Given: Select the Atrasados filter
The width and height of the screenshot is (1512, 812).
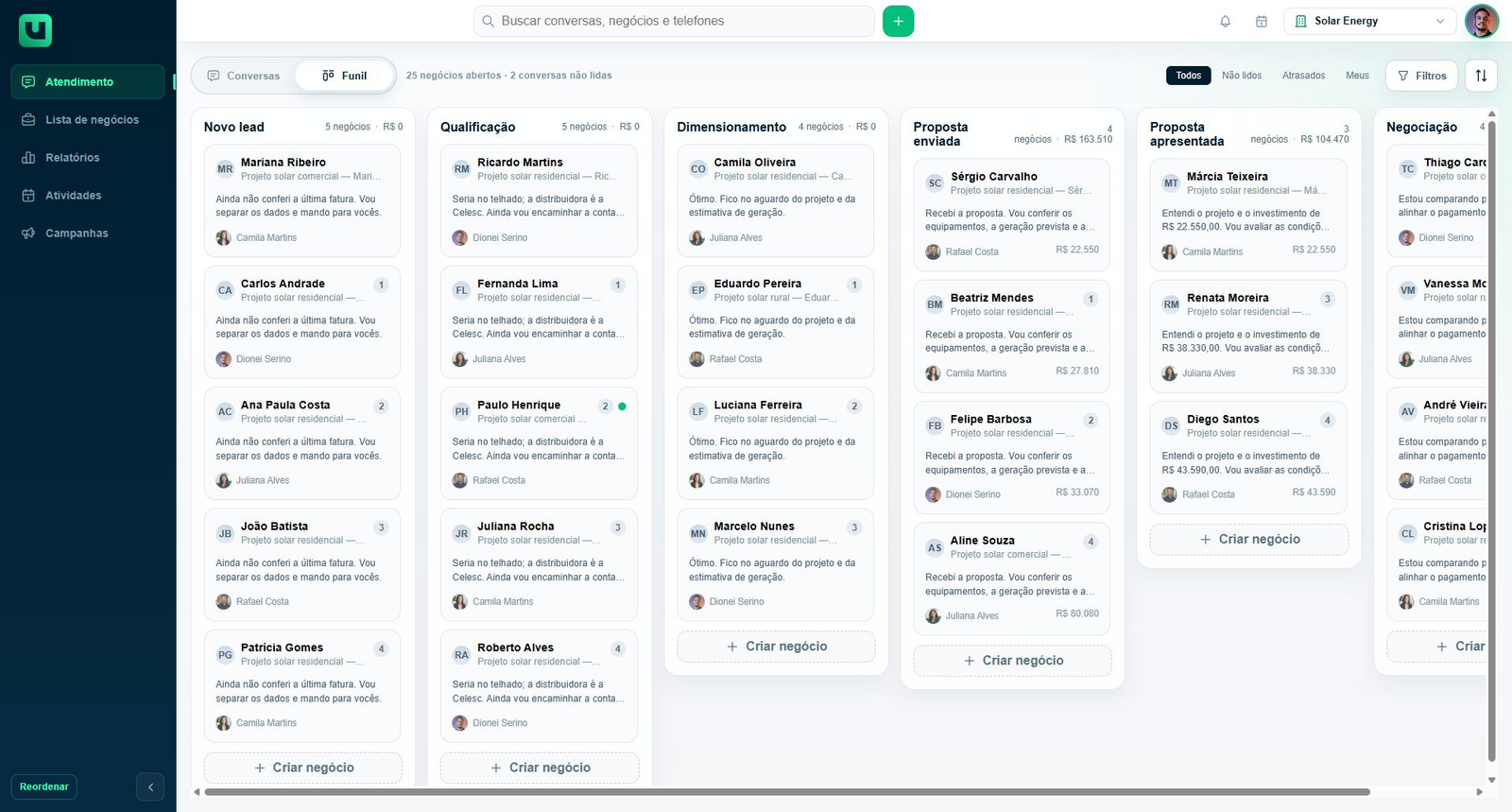Looking at the screenshot, I should (1304, 76).
